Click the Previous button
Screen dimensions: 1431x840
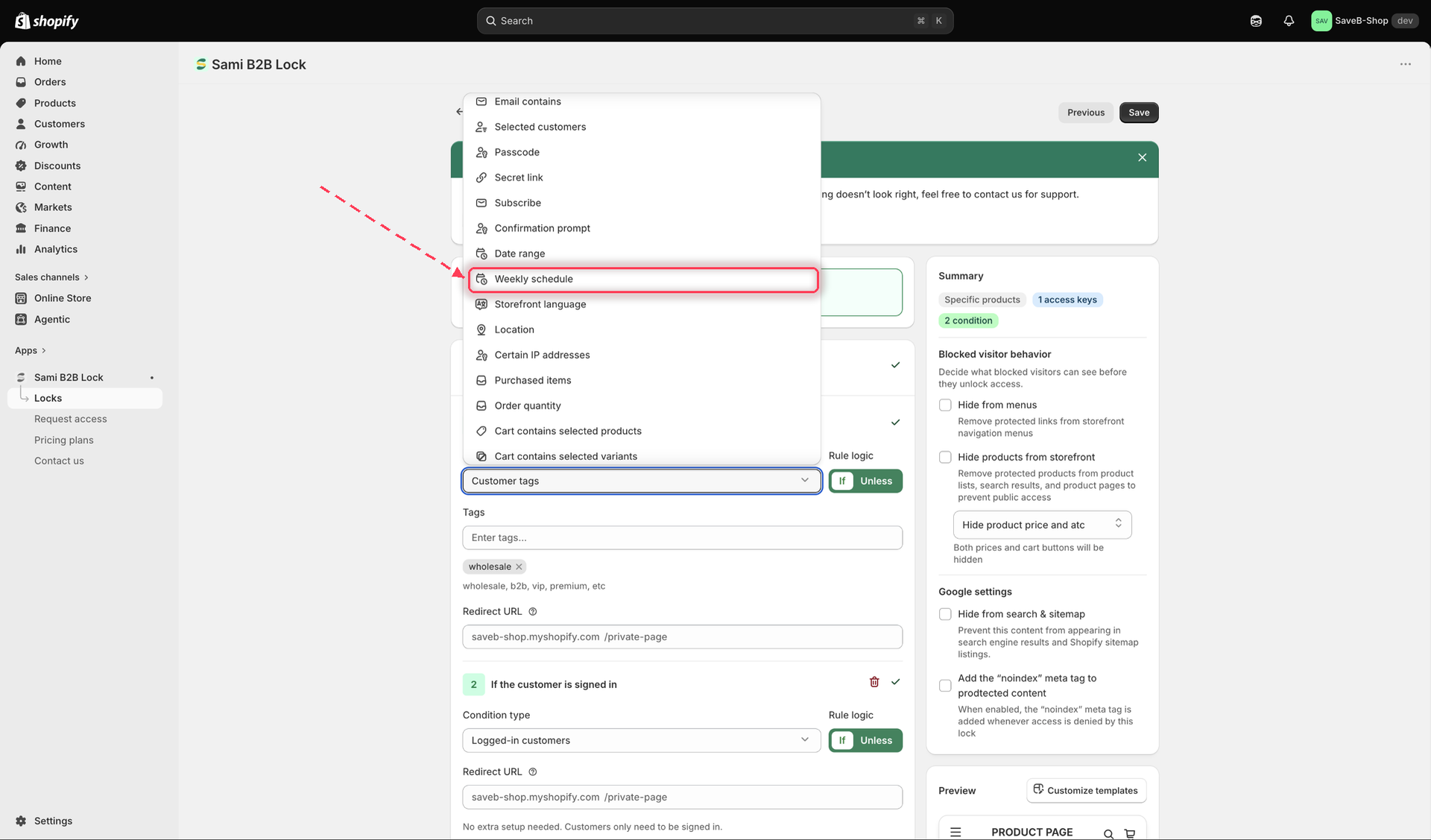click(1086, 113)
